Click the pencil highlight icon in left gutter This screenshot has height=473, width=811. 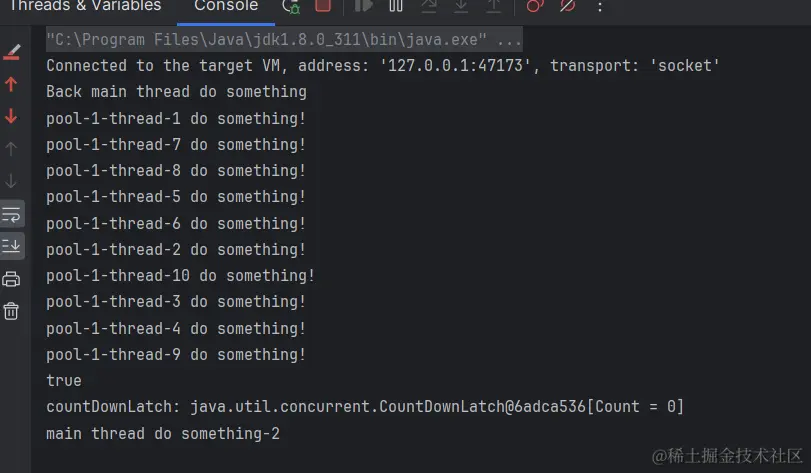[11, 52]
